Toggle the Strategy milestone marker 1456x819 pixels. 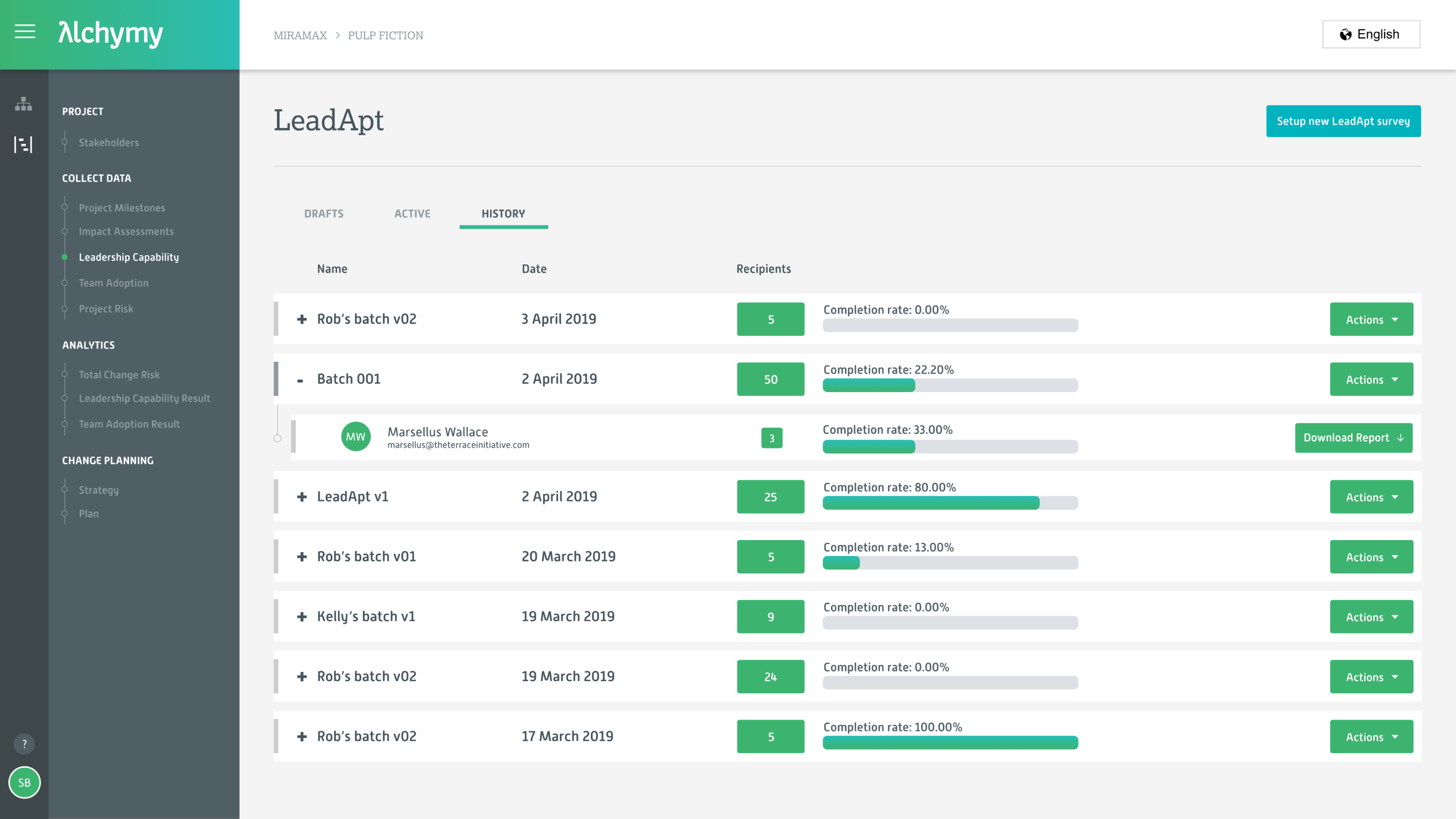64,490
